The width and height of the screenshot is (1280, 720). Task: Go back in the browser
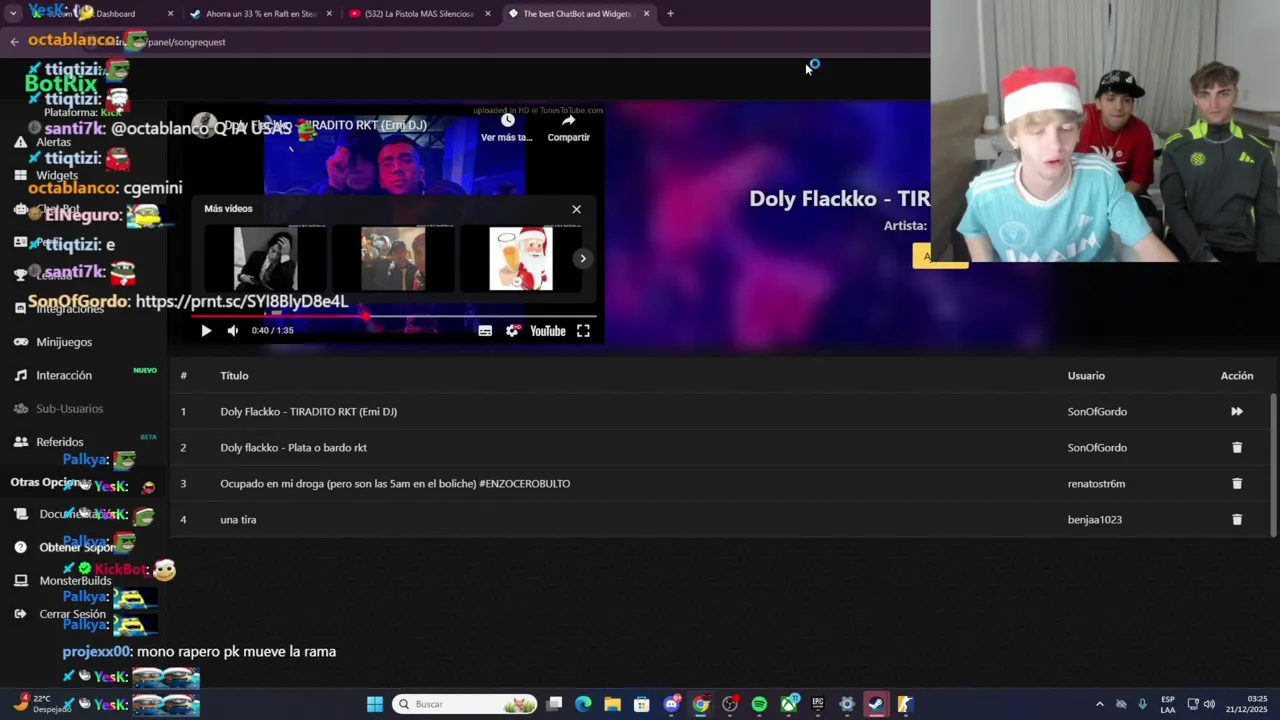pyautogui.click(x=14, y=42)
